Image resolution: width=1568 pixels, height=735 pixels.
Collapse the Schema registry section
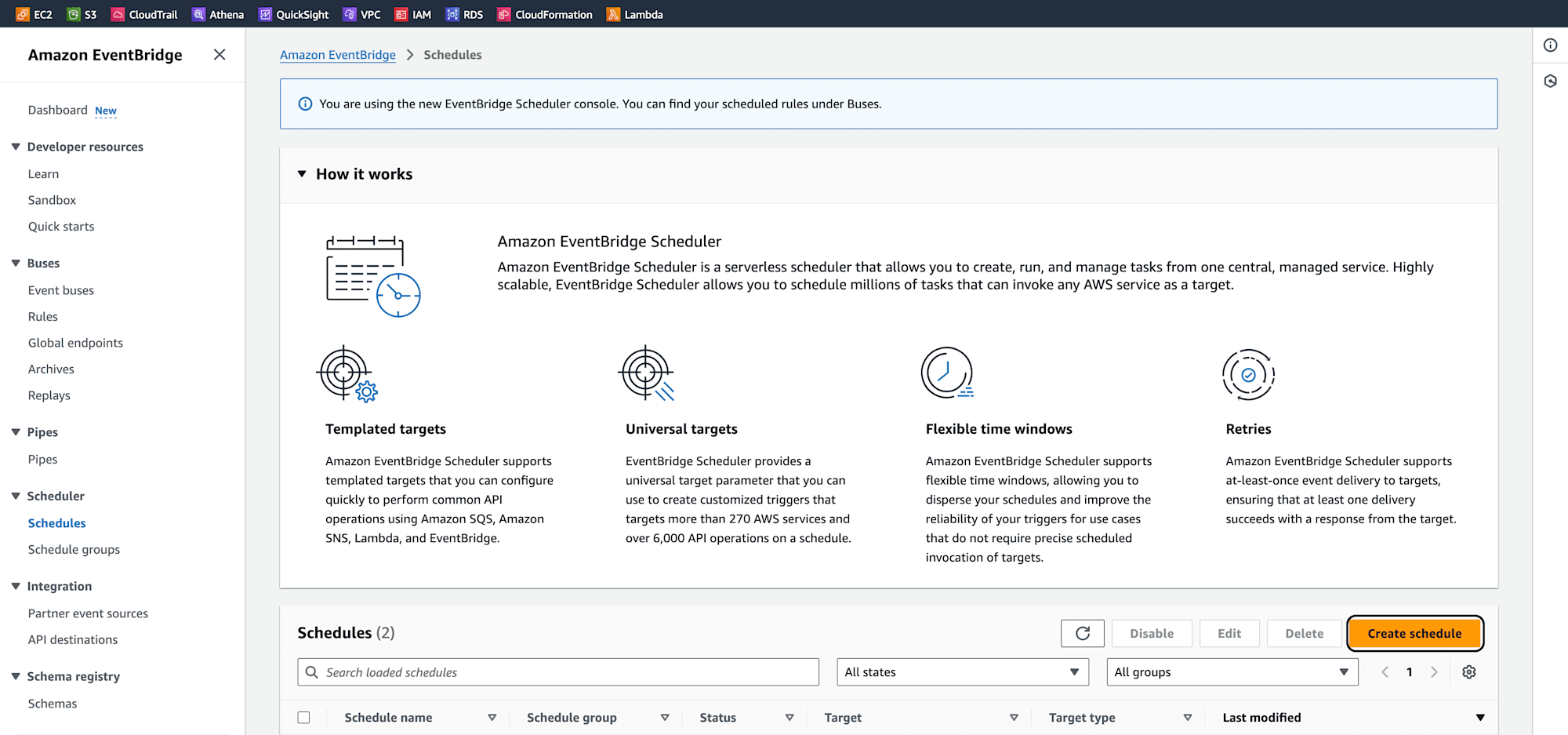point(16,676)
